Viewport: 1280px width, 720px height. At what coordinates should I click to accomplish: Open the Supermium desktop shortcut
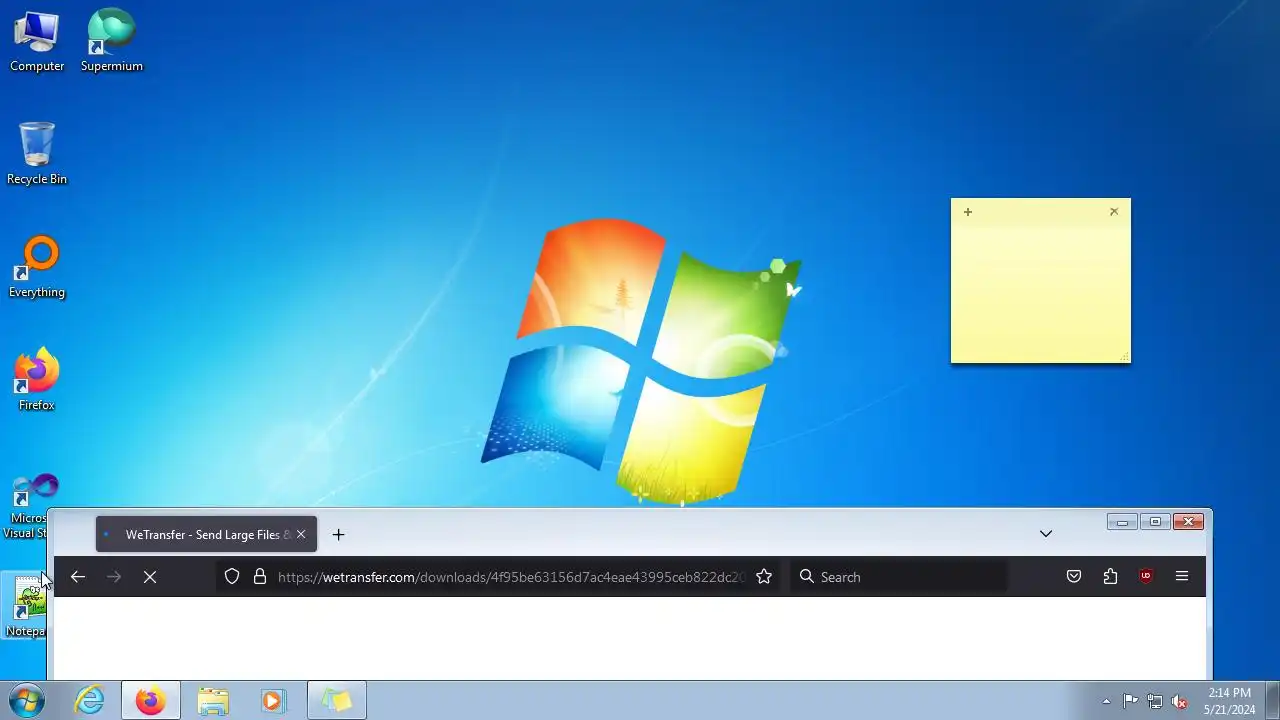111,42
